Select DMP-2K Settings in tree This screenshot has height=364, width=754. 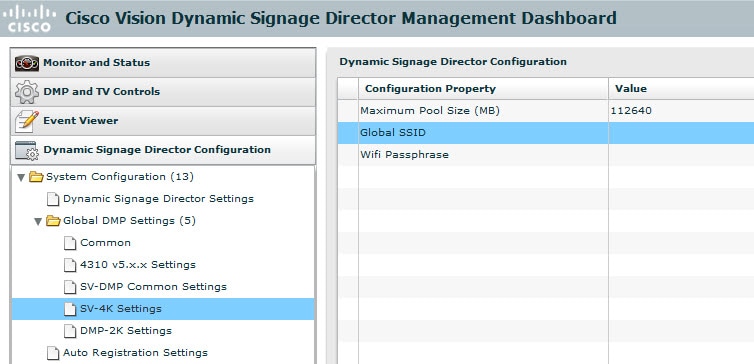coord(126,331)
